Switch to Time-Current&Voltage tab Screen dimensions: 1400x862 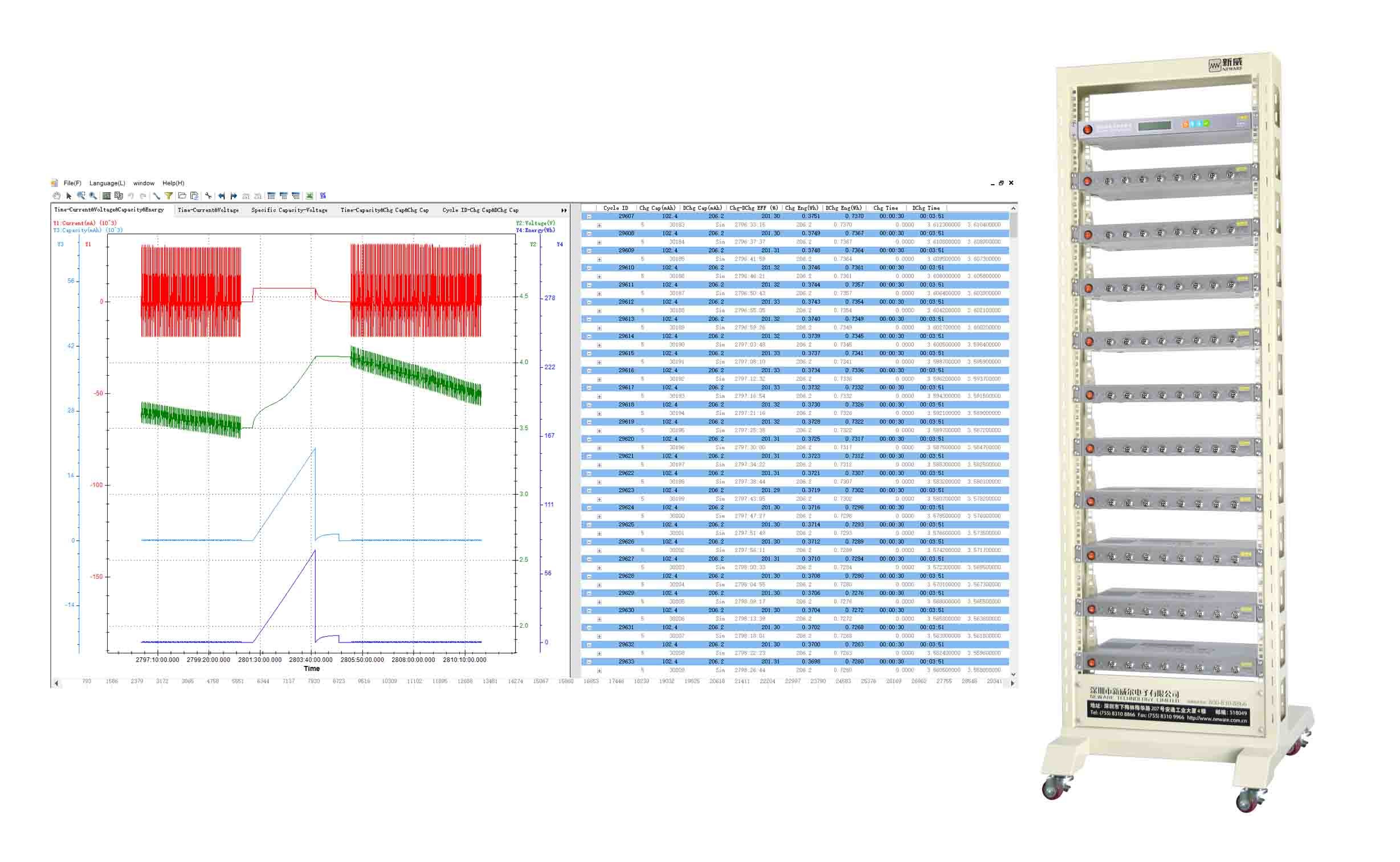(208, 210)
